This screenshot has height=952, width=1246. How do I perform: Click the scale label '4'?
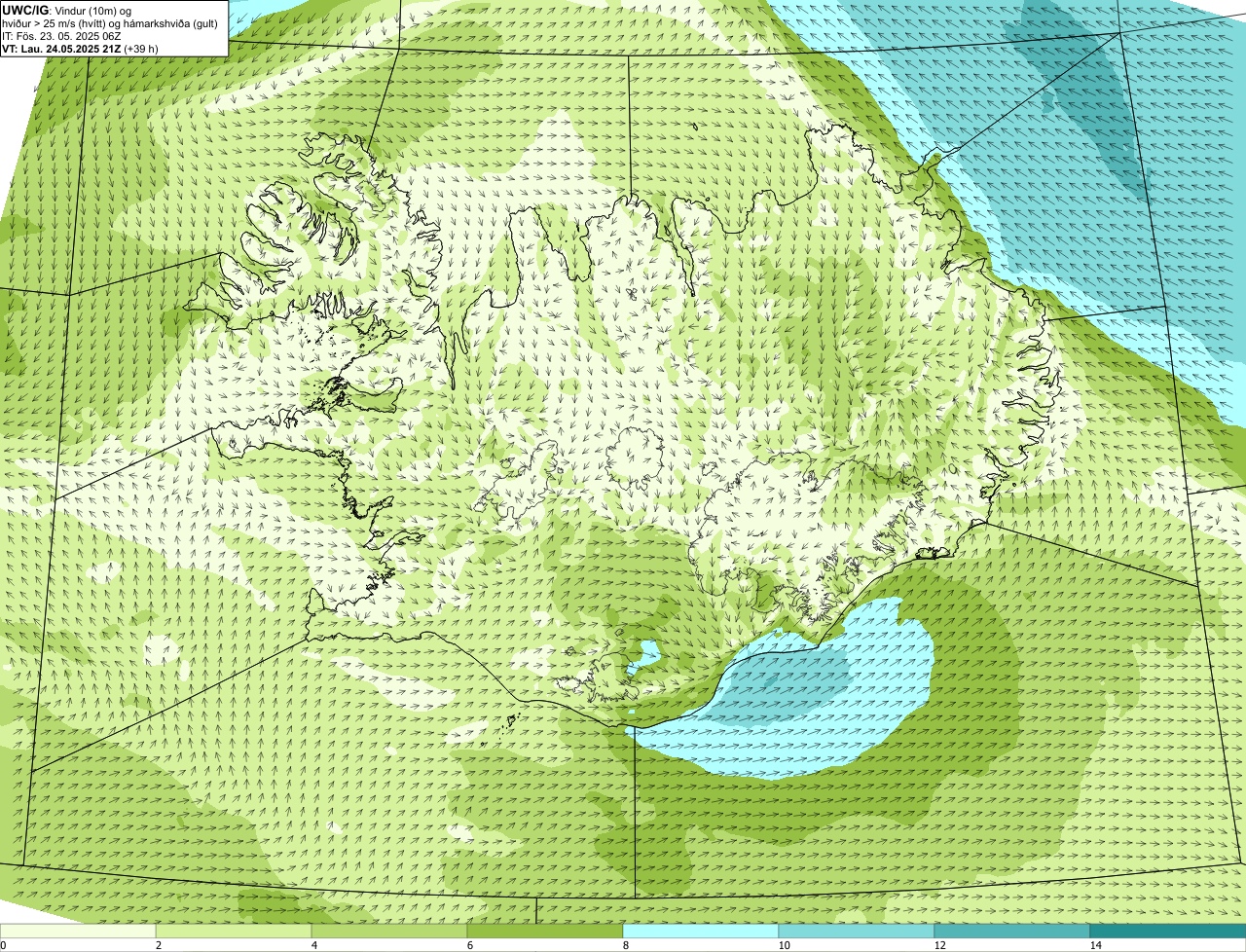point(313,945)
